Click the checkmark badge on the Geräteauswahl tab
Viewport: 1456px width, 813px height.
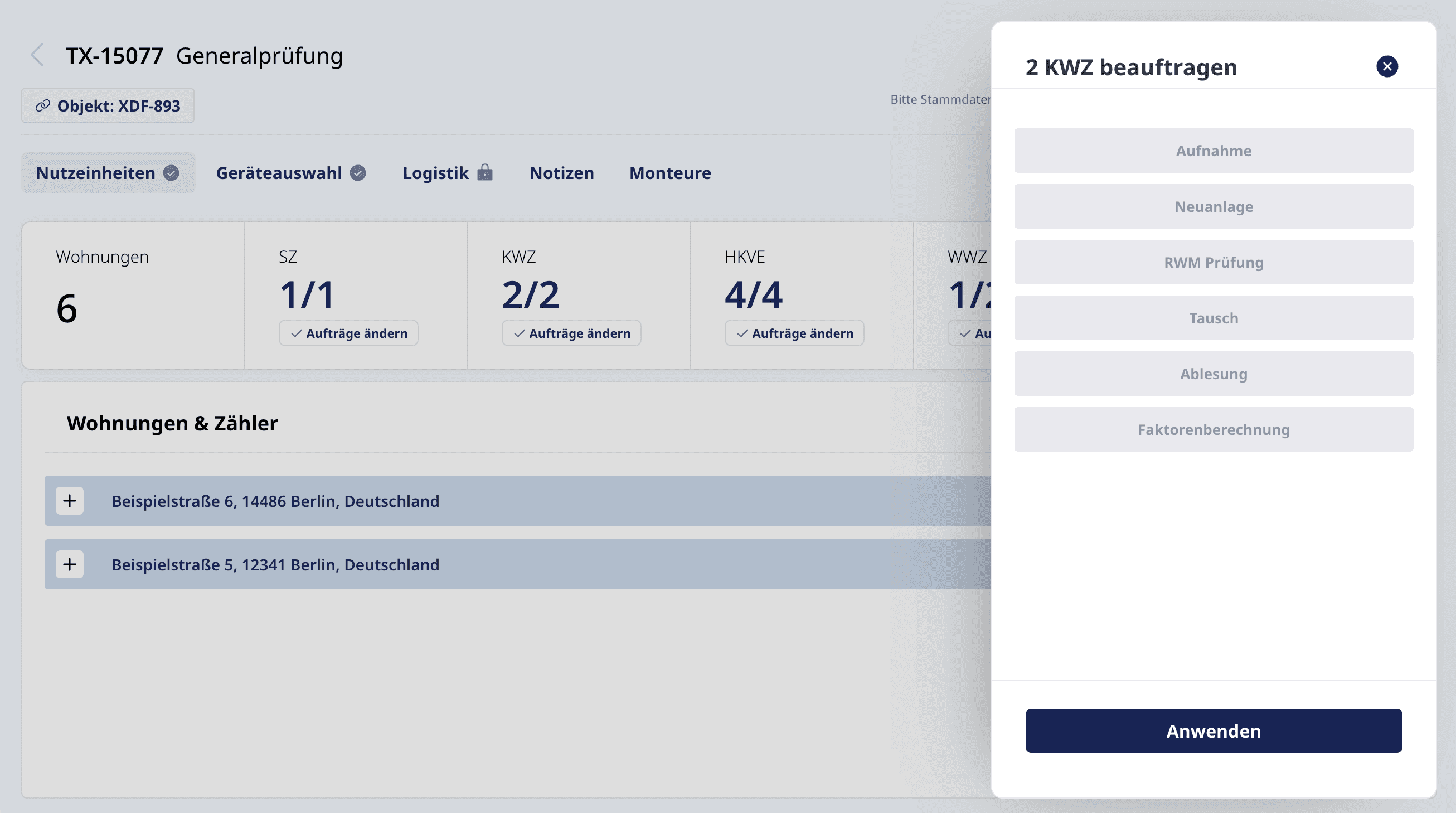pos(357,173)
